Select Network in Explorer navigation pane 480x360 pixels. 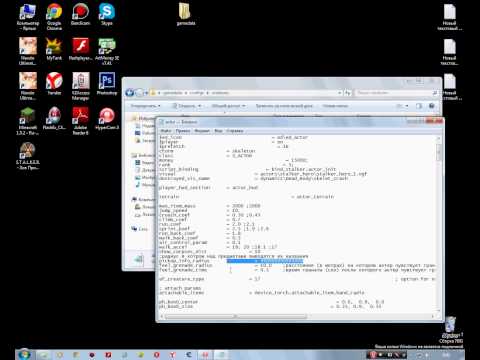[x=140, y=229]
